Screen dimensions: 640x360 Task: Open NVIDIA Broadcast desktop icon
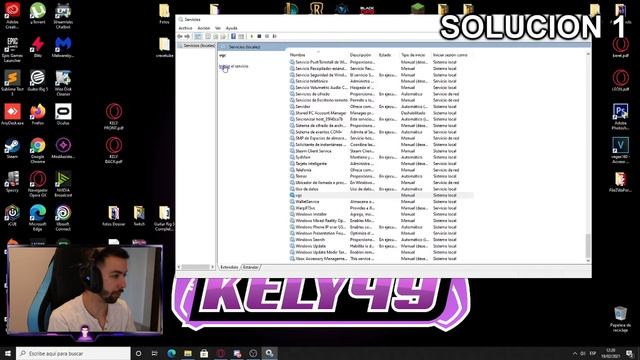(x=63, y=184)
